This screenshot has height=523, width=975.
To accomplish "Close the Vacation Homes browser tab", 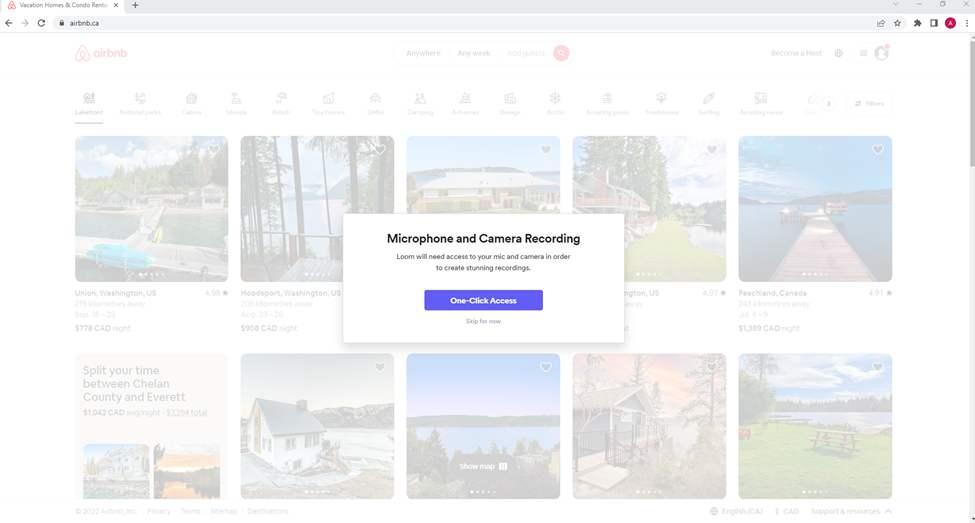I will coord(116,5).
